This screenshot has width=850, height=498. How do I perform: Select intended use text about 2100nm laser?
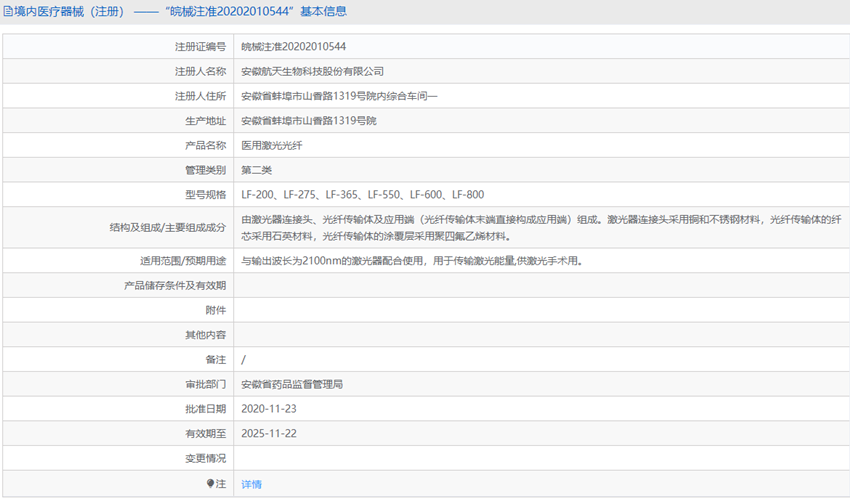[x=412, y=261]
